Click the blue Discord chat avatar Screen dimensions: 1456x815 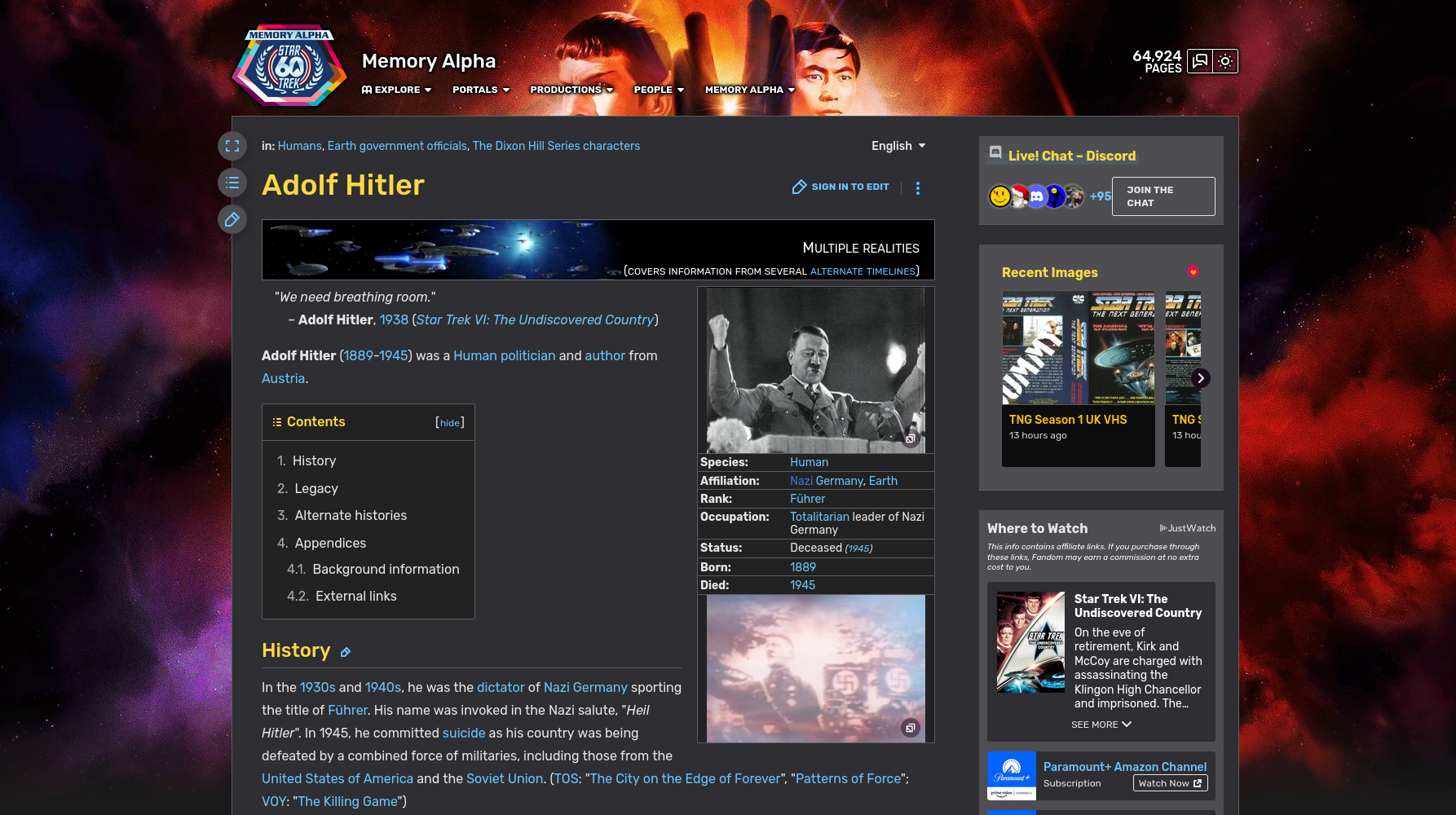tap(1036, 196)
